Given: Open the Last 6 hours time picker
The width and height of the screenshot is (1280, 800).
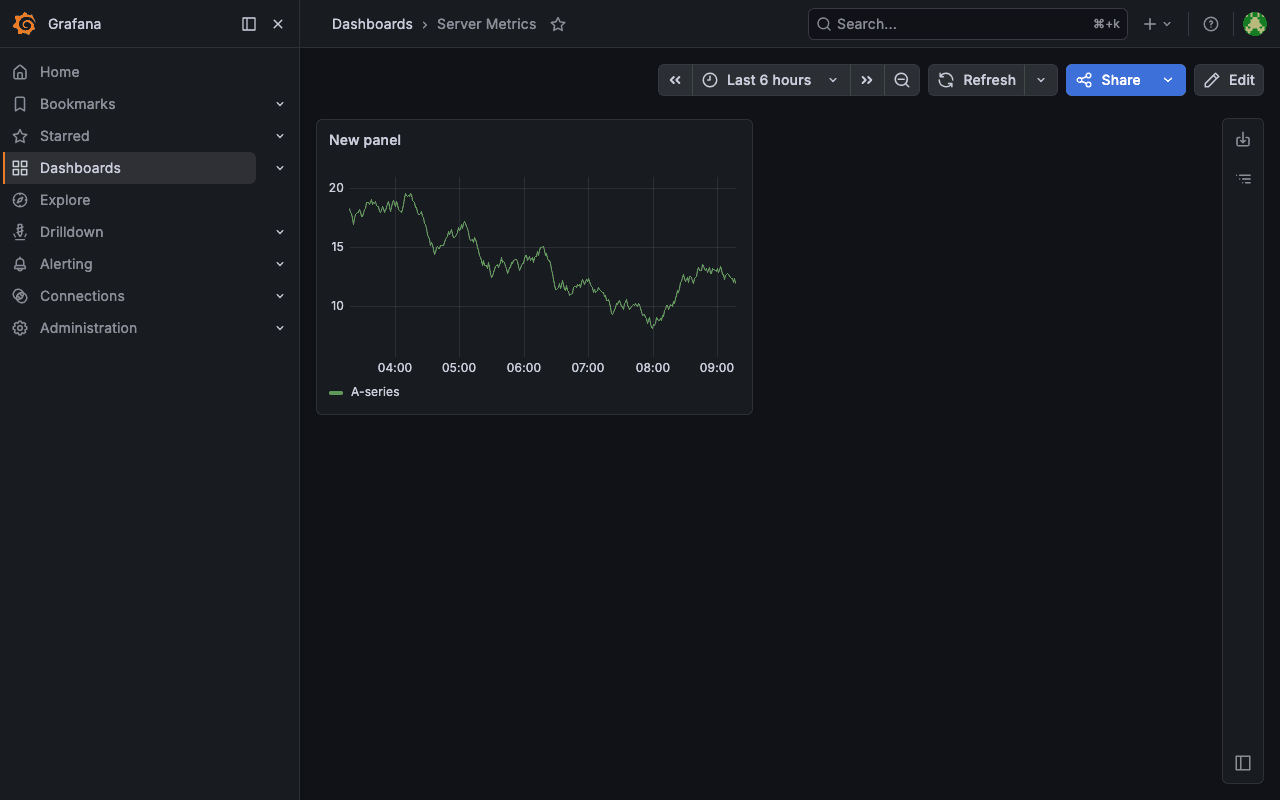Looking at the screenshot, I should click(771, 80).
